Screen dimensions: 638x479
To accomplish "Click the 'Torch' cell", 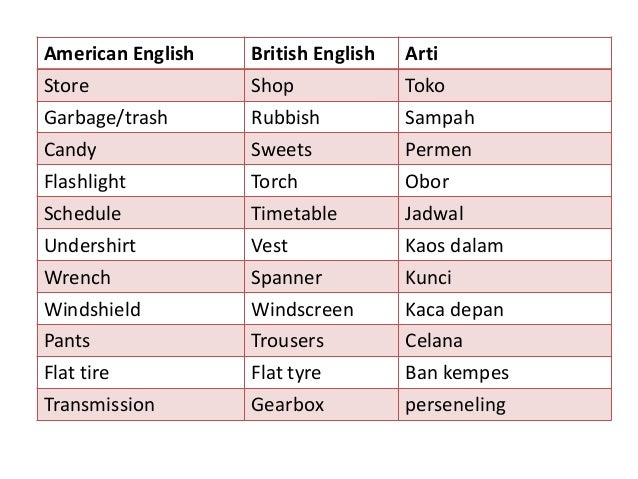I will tap(277, 181).
